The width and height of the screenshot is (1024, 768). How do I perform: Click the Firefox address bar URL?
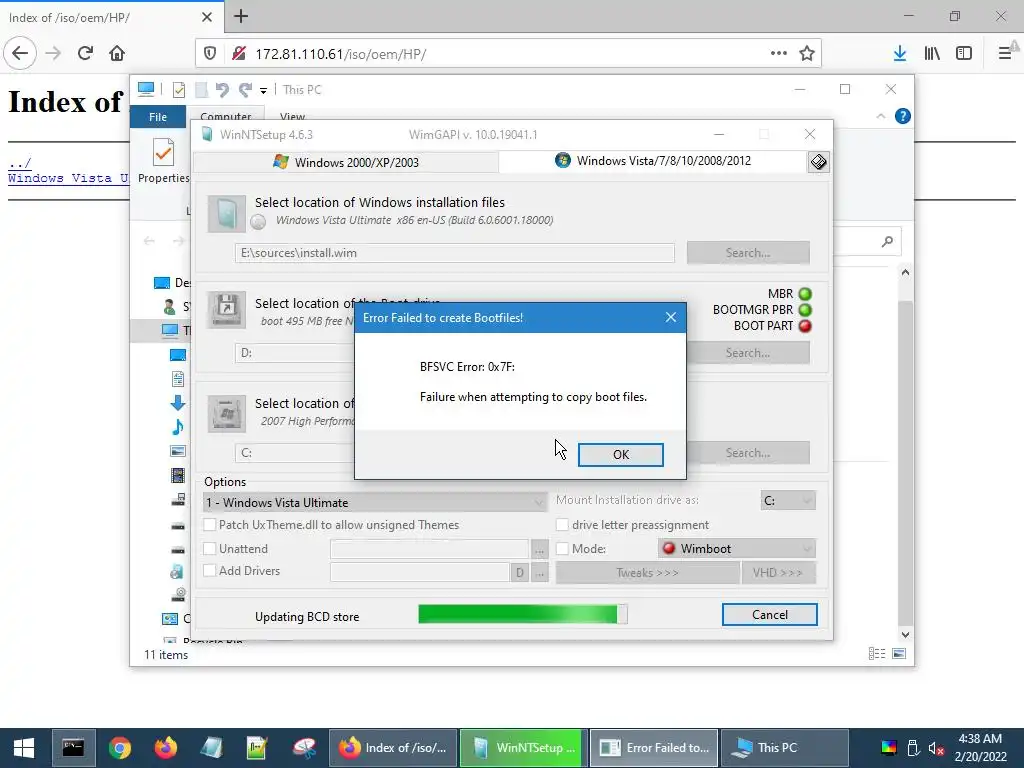coord(340,54)
